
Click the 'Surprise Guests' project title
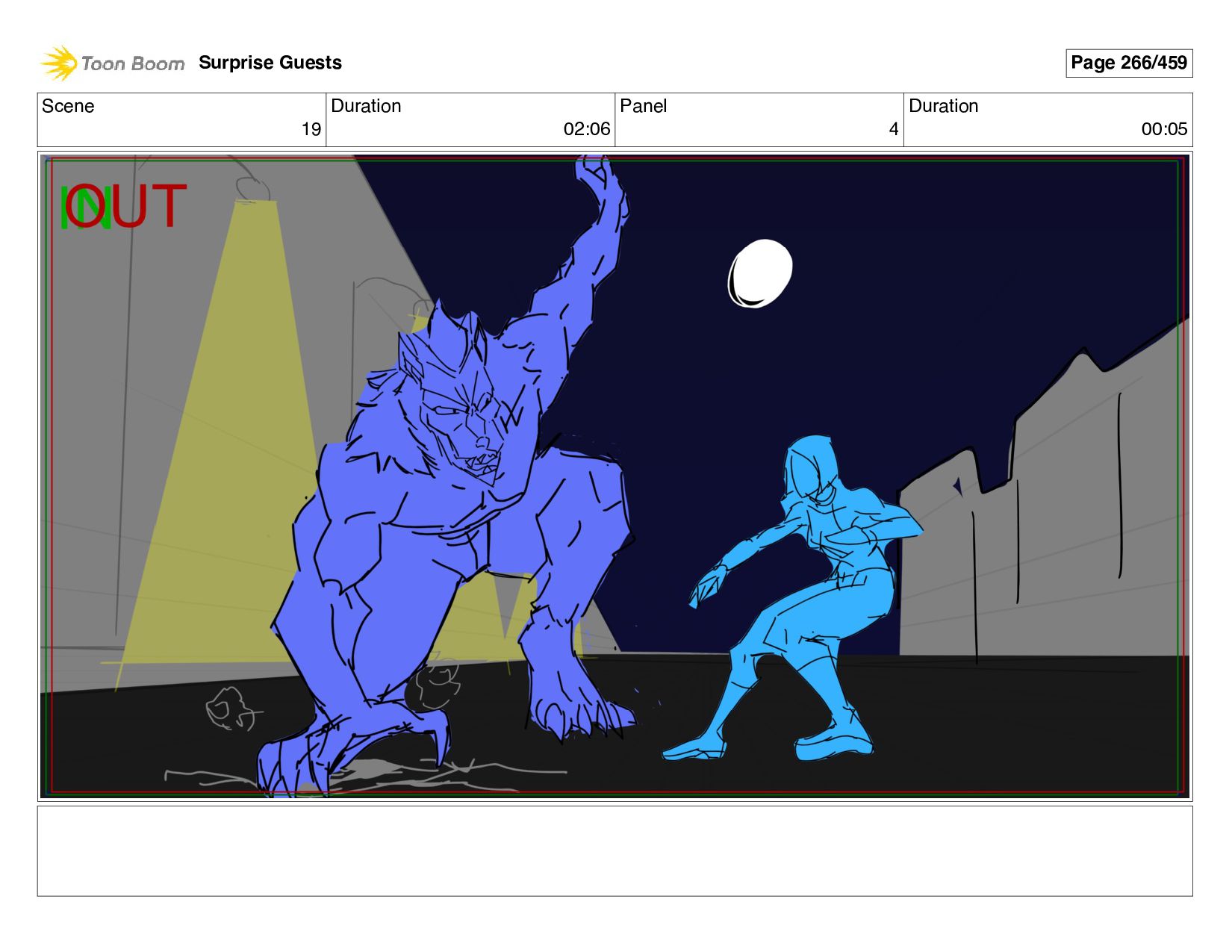pos(270,63)
